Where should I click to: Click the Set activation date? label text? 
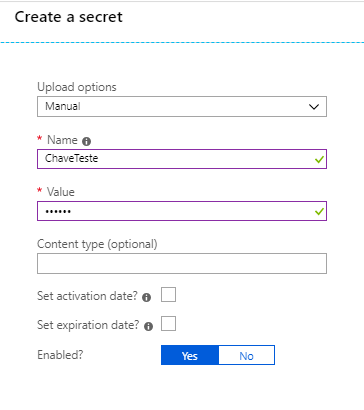(x=87, y=296)
